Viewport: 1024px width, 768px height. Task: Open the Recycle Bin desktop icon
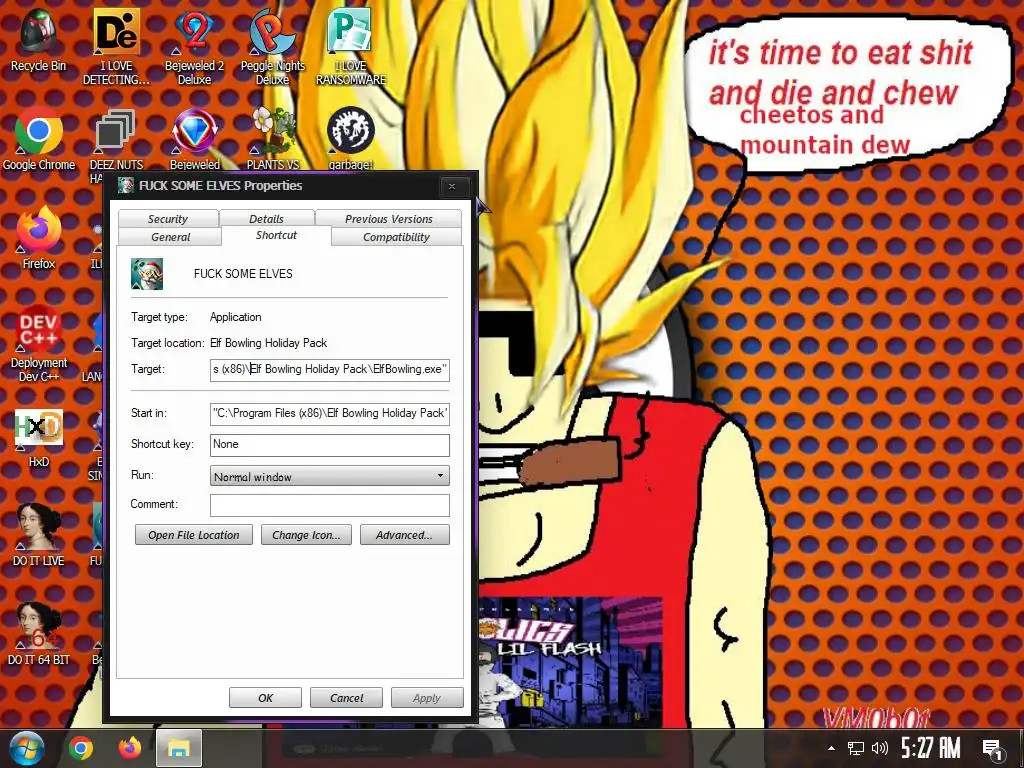[38, 39]
